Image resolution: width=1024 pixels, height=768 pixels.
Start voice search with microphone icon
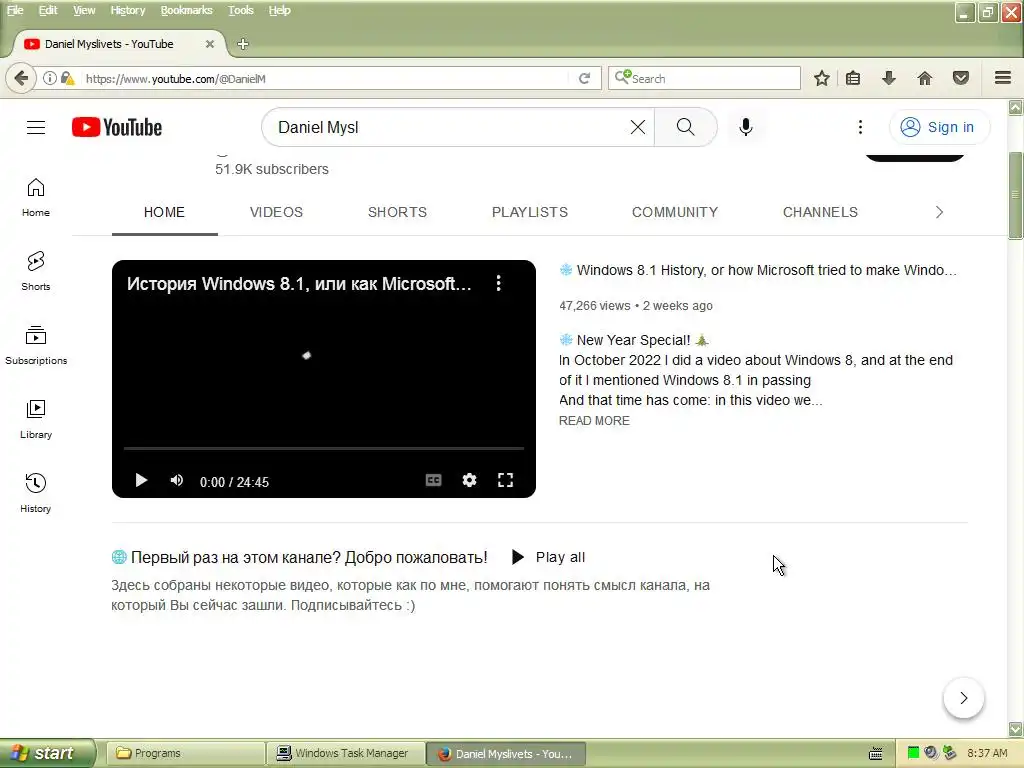point(746,127)
